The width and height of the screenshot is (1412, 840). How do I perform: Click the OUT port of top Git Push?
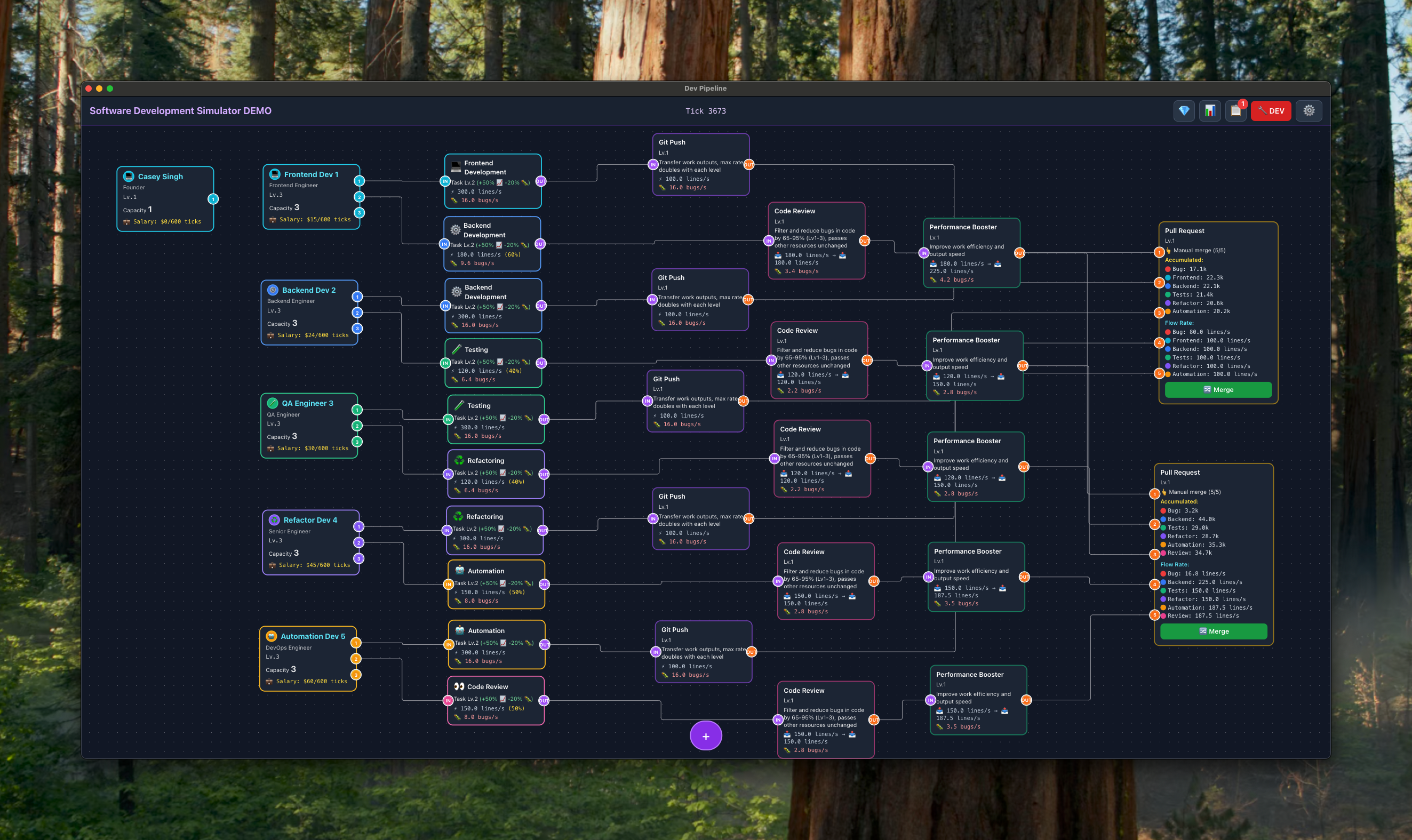pyautogui.click(x=748, y=165)
